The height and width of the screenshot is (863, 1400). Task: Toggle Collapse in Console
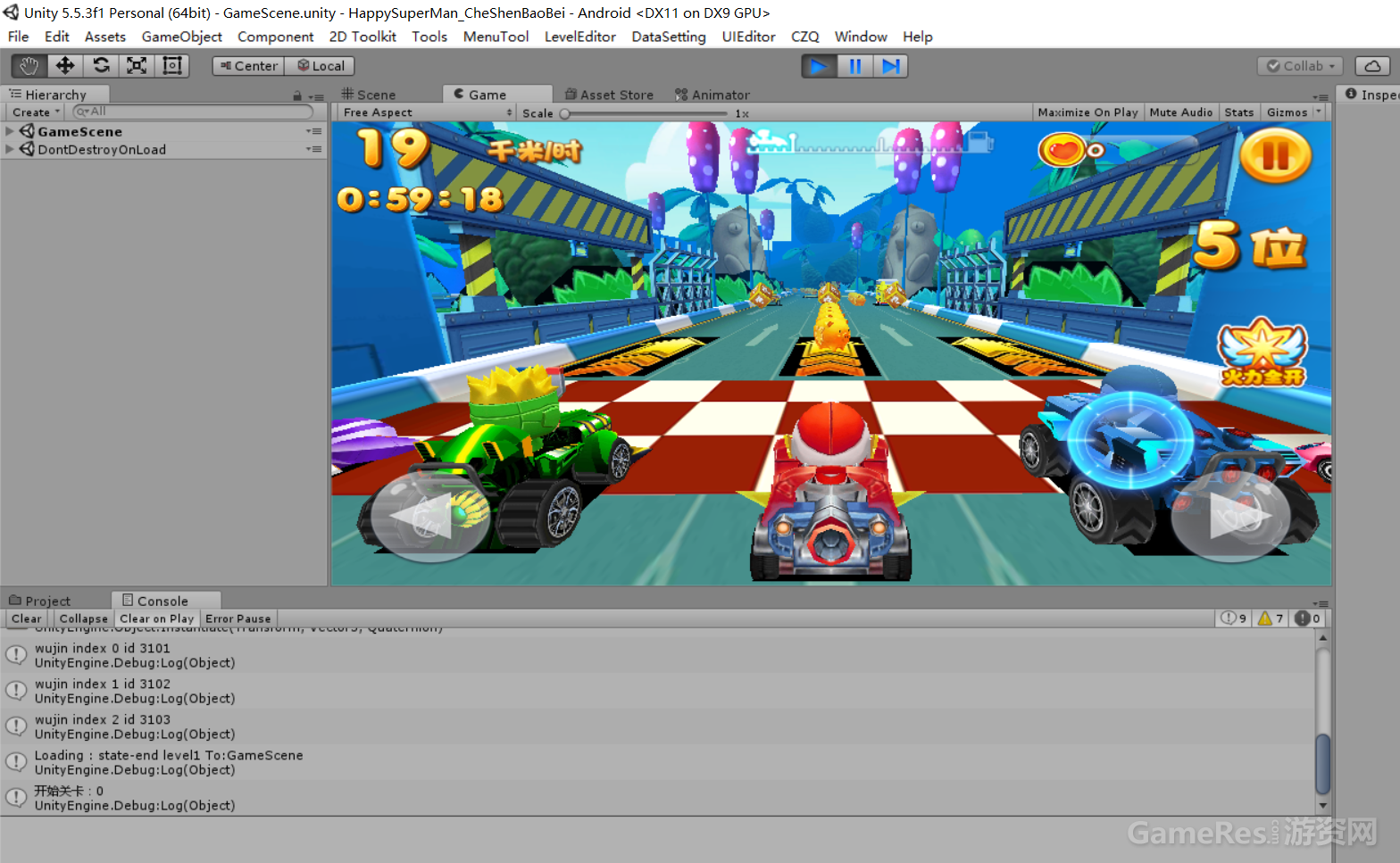[83, 618]
